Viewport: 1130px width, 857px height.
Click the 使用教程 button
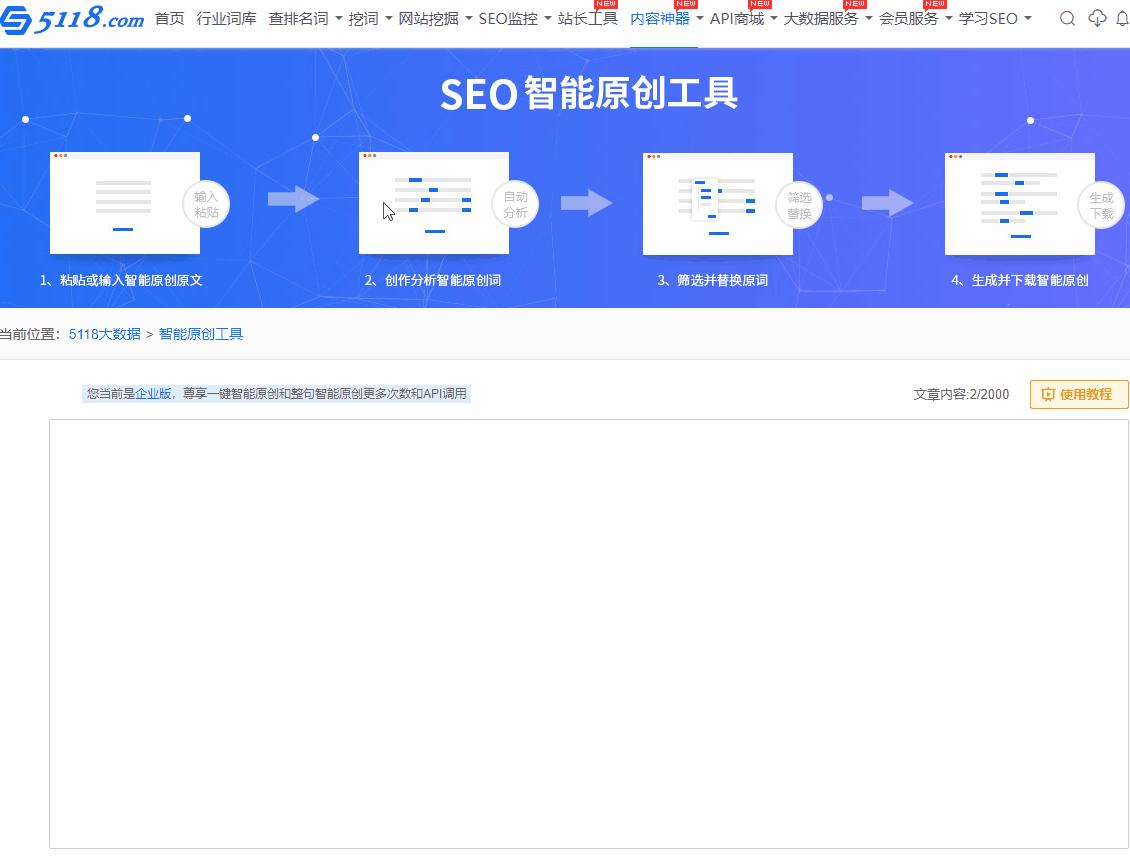point(1078,394)
